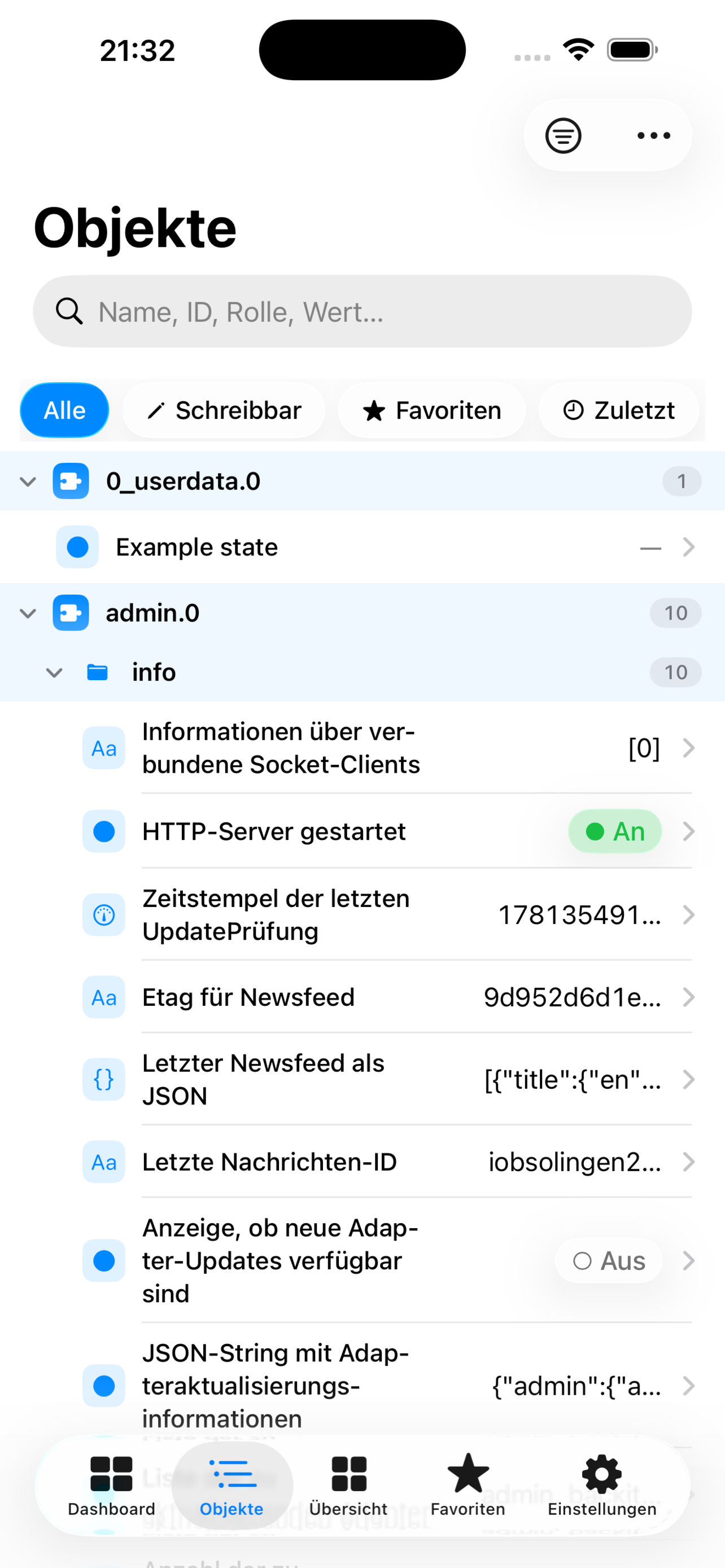Switch to the Dashboard tab
Viewport: 725px width, 1568px height.
pos(111,1485)
